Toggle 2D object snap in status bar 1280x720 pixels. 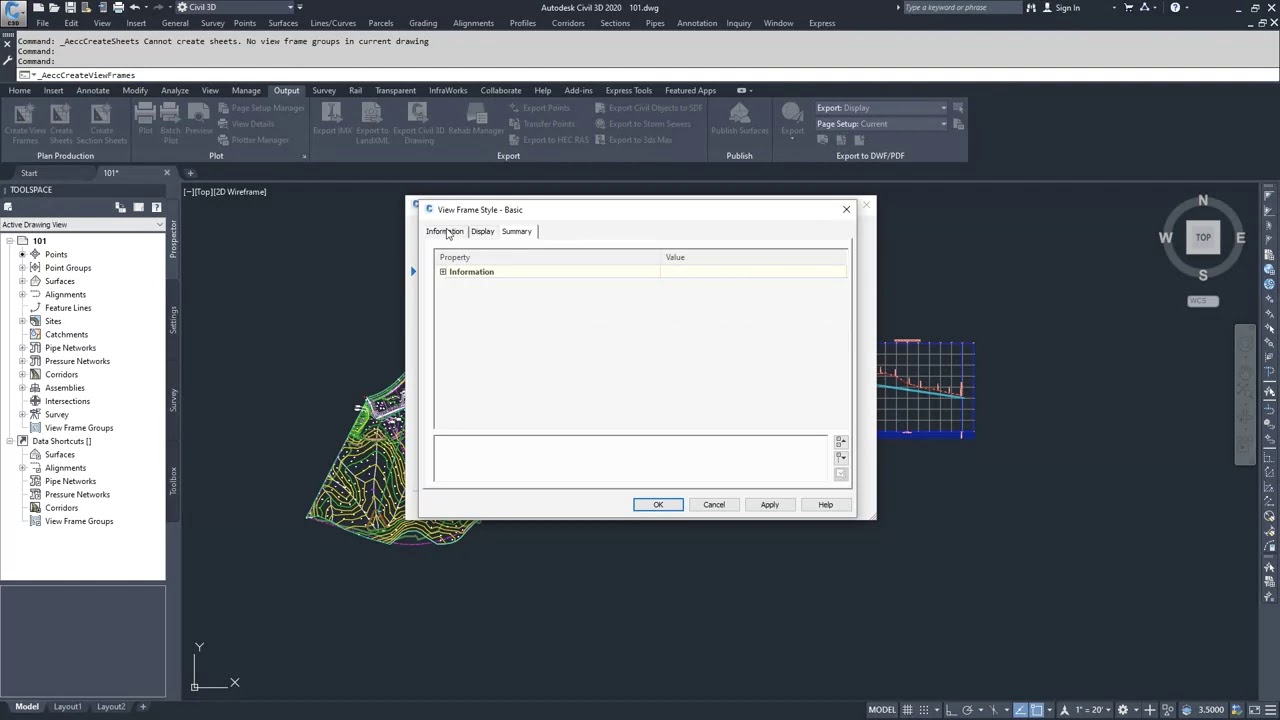coord(1037,710)
